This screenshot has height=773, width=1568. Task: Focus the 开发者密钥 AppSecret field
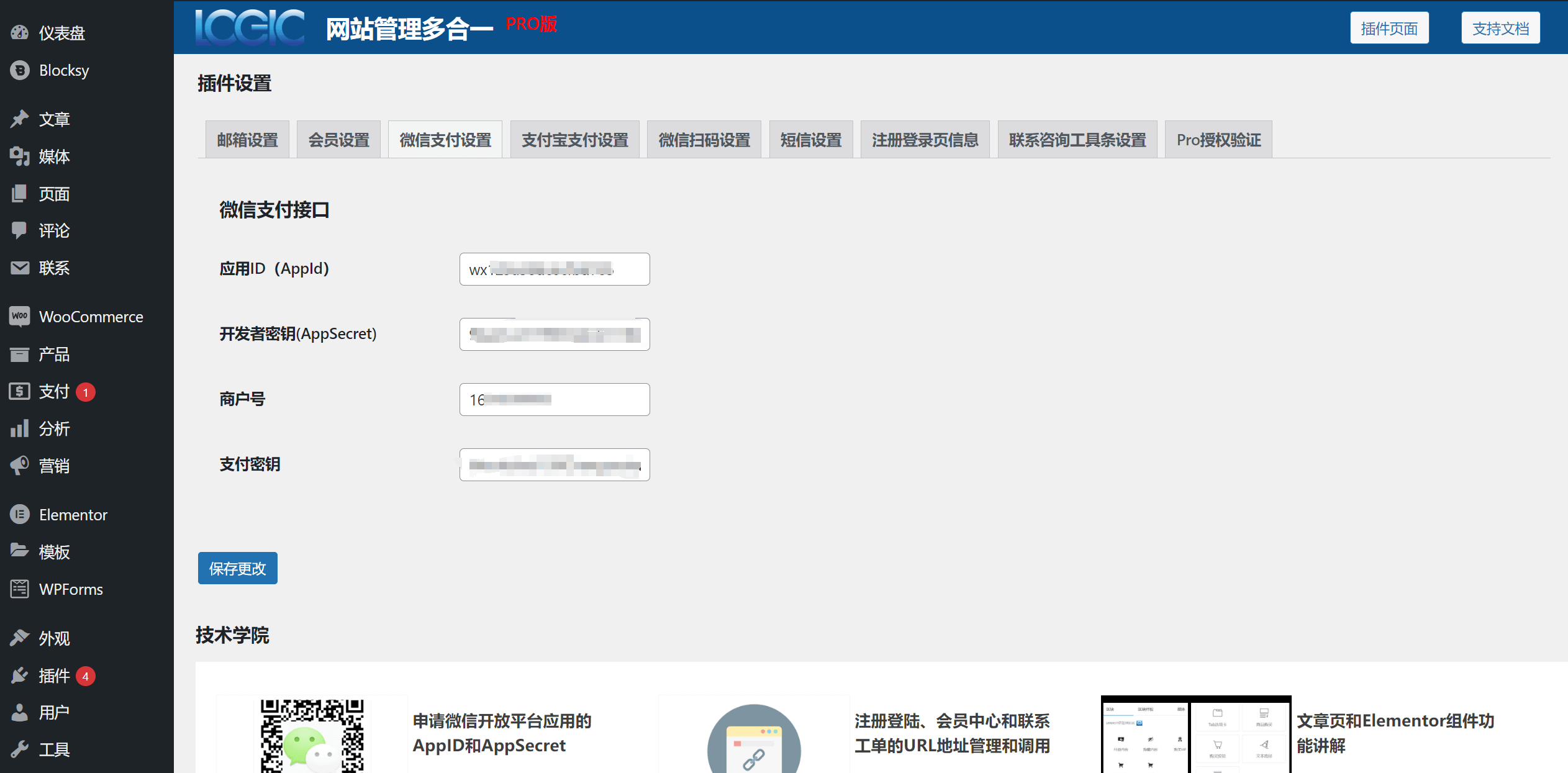point(555,334)
